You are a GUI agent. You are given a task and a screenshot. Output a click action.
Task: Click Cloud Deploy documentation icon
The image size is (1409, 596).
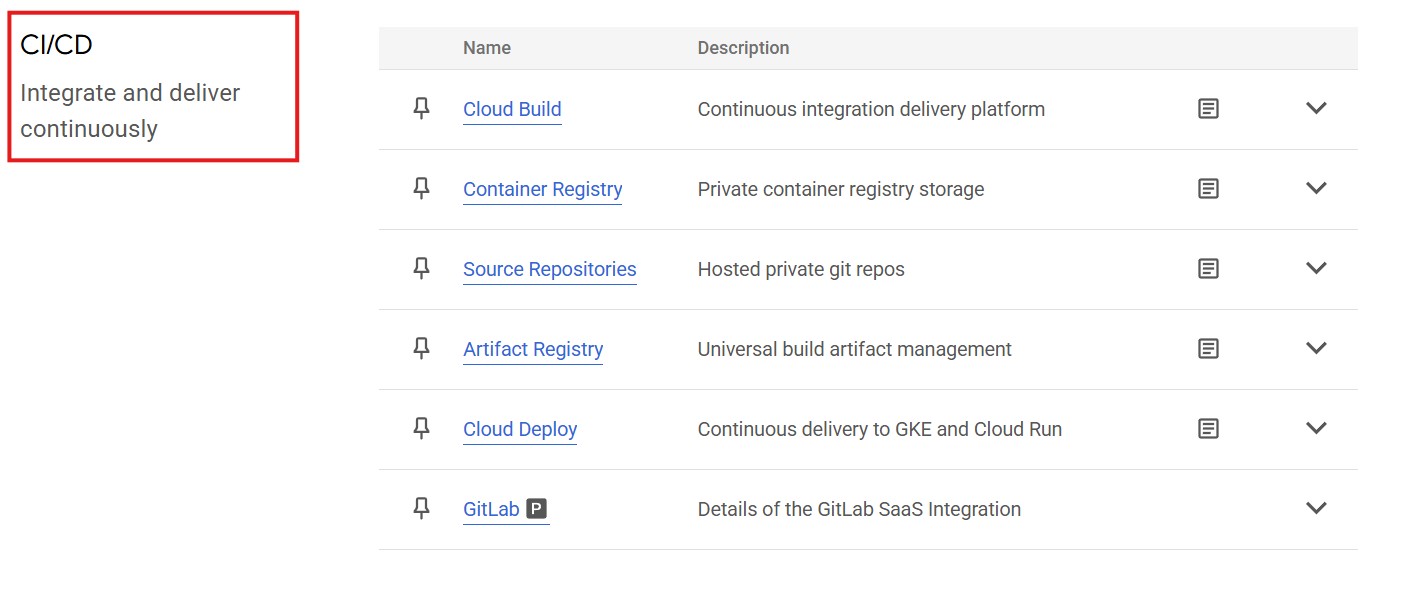point(1208,429)
